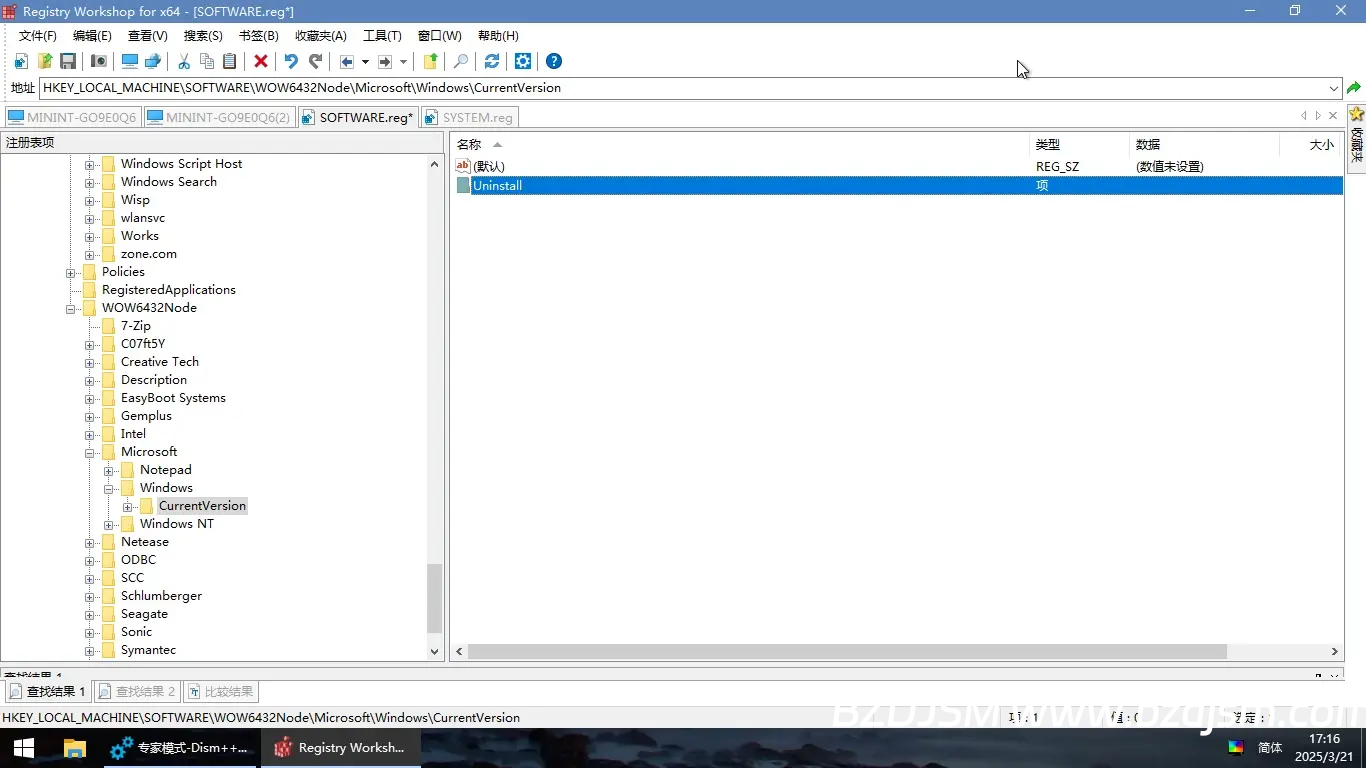Screen dimensions: 1366x768
Task: Click the redo arrow icon
Action: (x=315, y=62)
